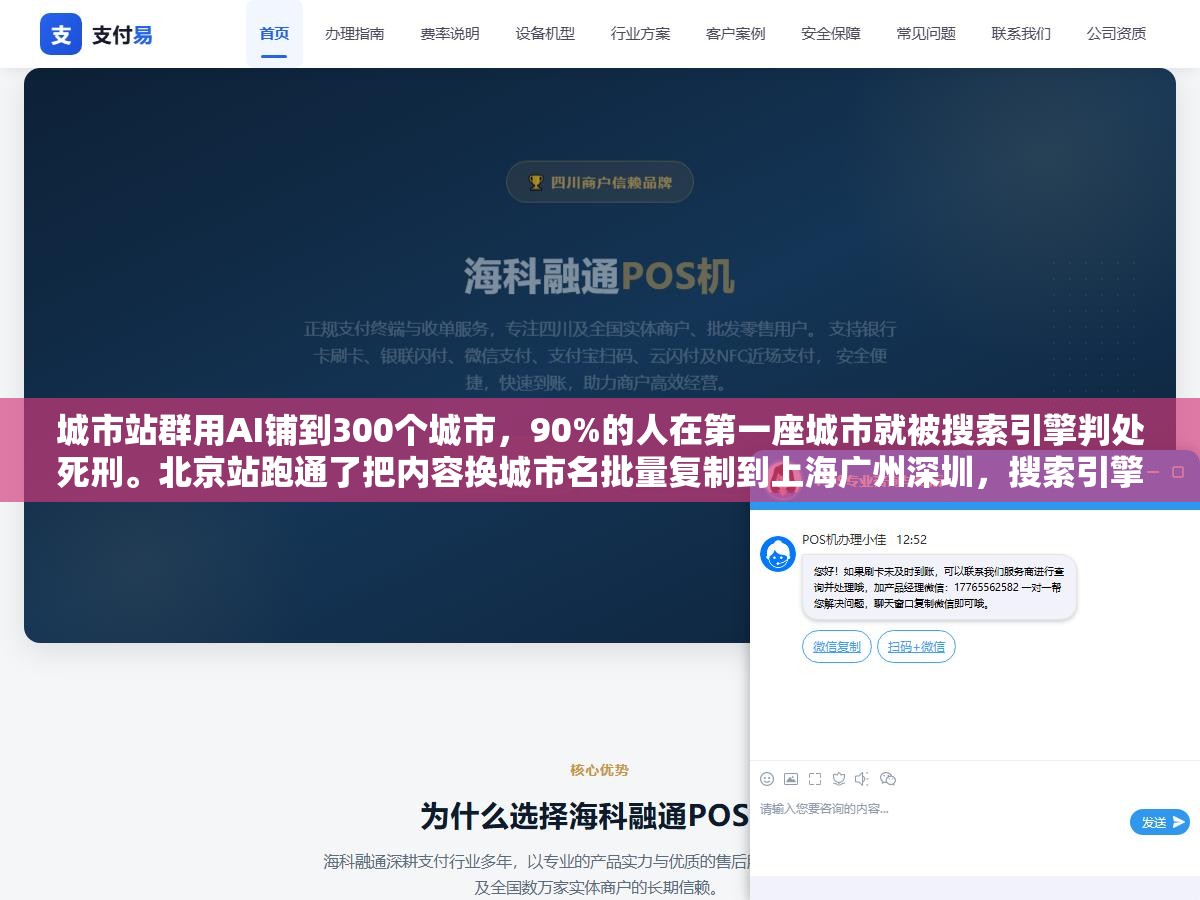
Task: Select 客户案例 in the top menu
Action: click(x=736, y=34)
